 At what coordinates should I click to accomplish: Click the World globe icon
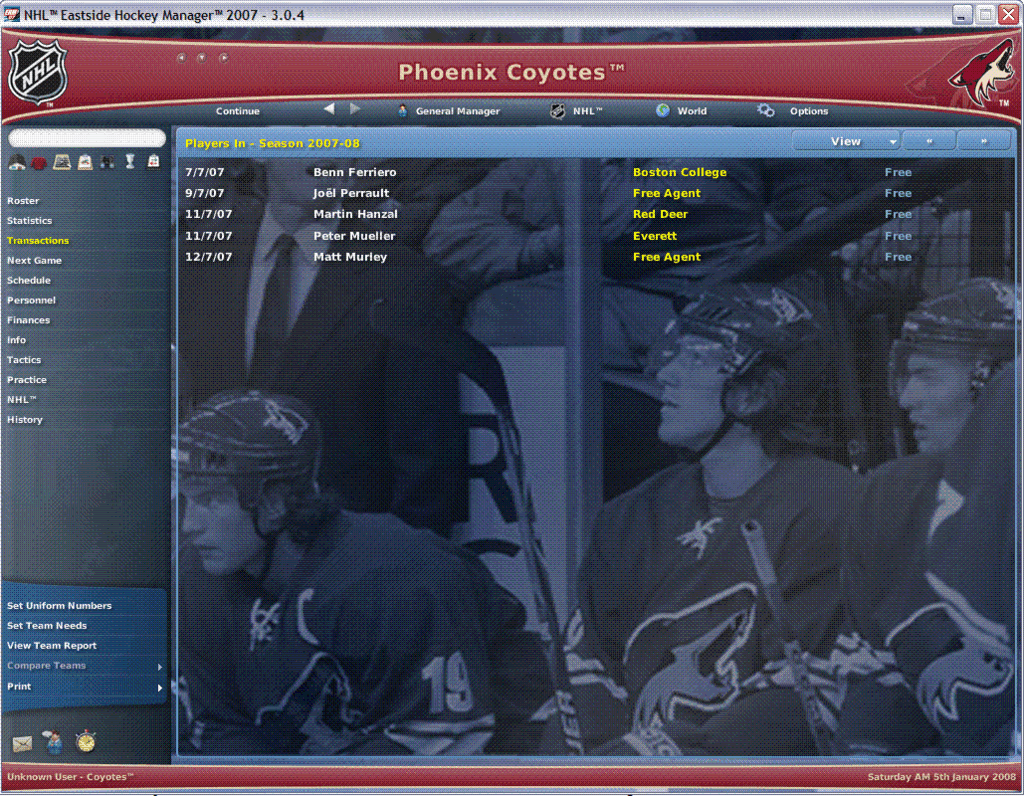pos(663,110)
